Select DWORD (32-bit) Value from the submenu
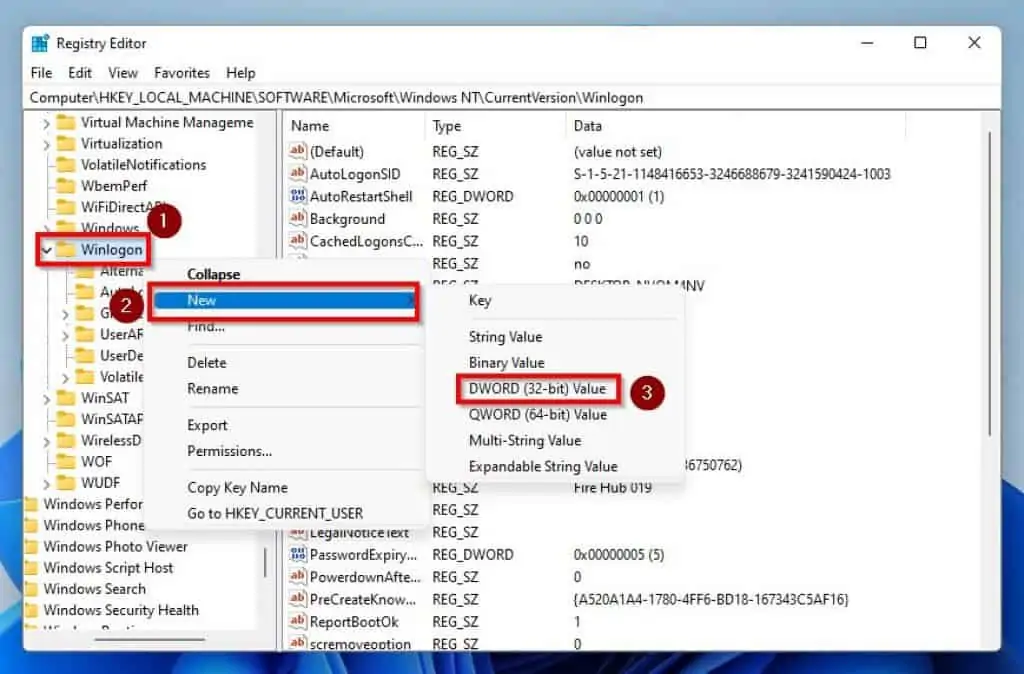The height and width of the screenshot is (674, 1024). point(537,388)
